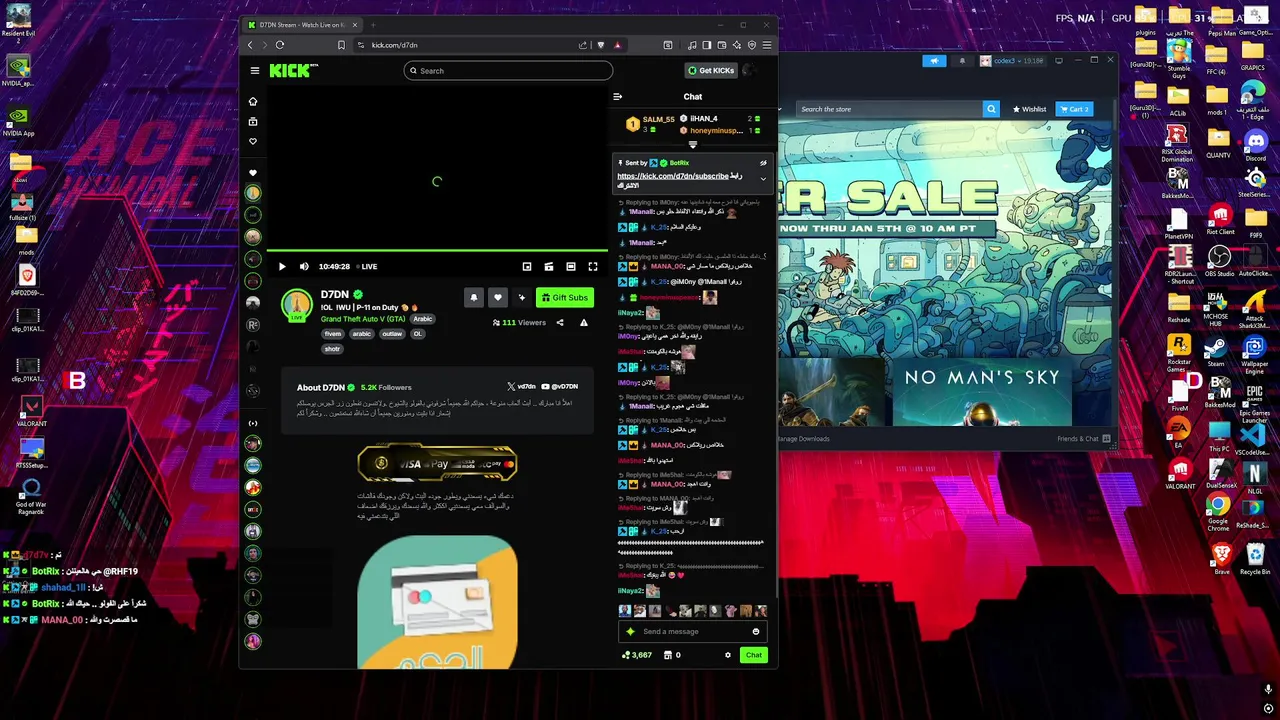Open Grand Theft Auto V (GTA) category link
Image resolution: width=1280 pixels, height=720 pixels.
(x=363, y=319)
